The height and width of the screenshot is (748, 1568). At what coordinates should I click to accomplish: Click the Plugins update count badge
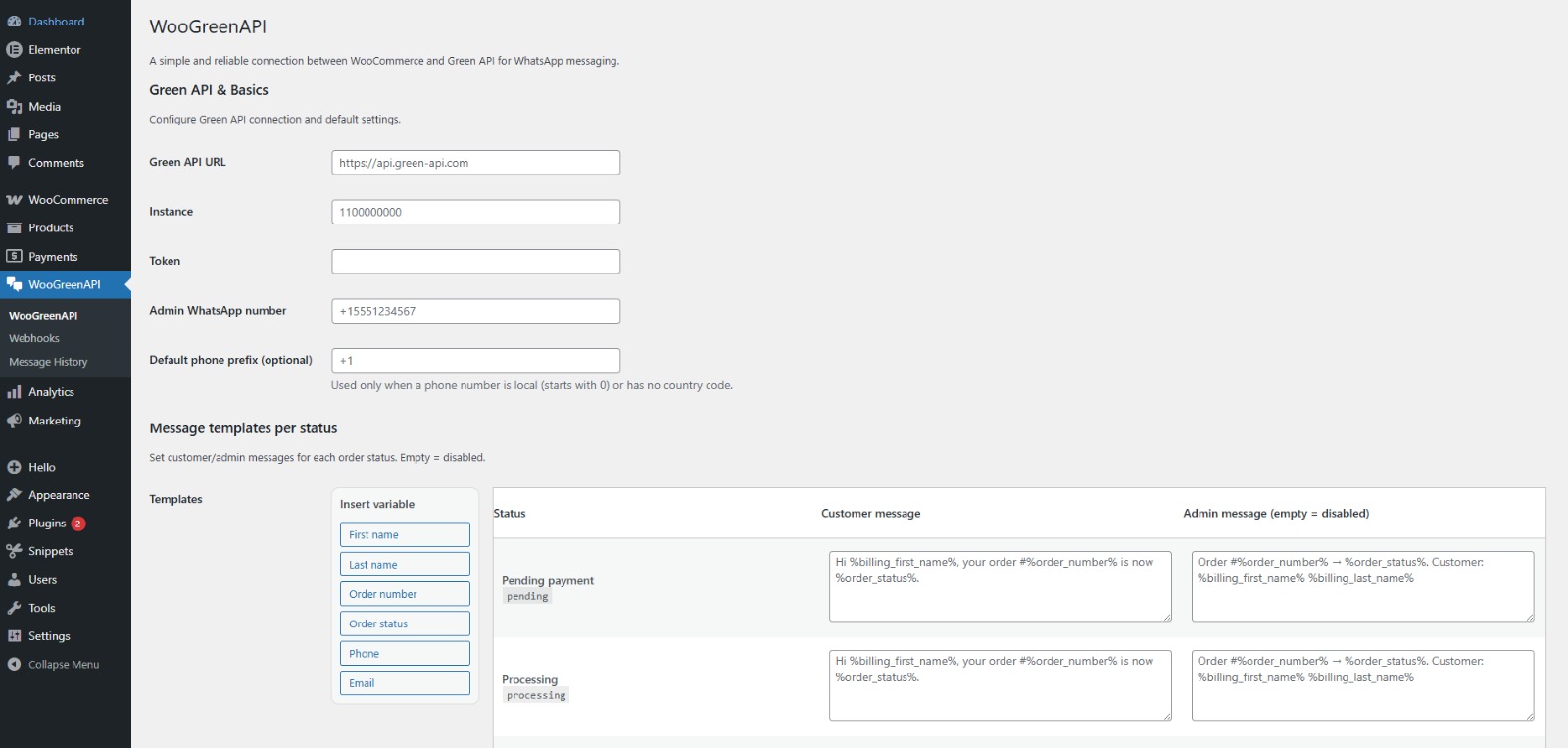point(78,524)
